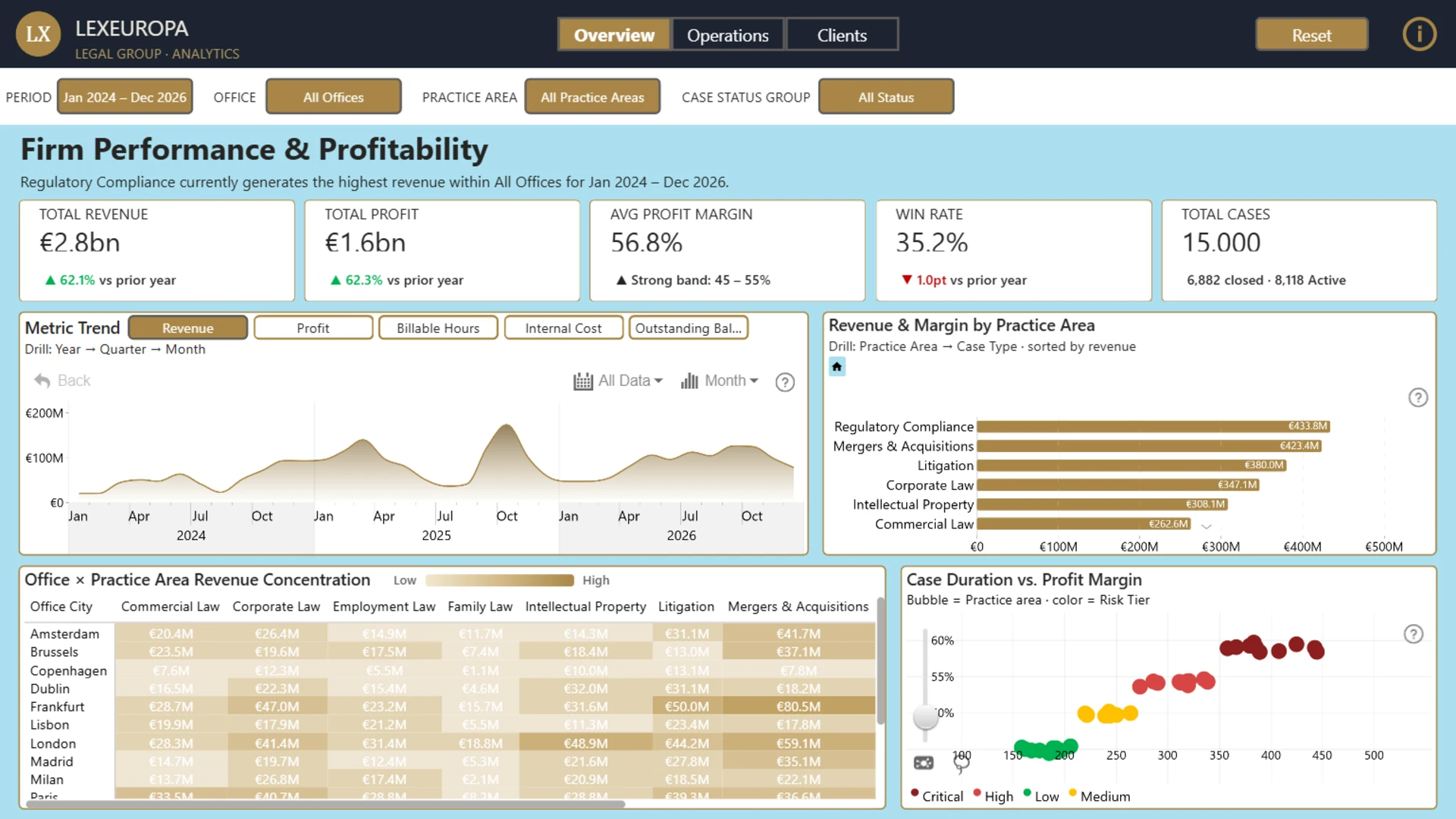Select the lasso selection tool

point(961,763)
